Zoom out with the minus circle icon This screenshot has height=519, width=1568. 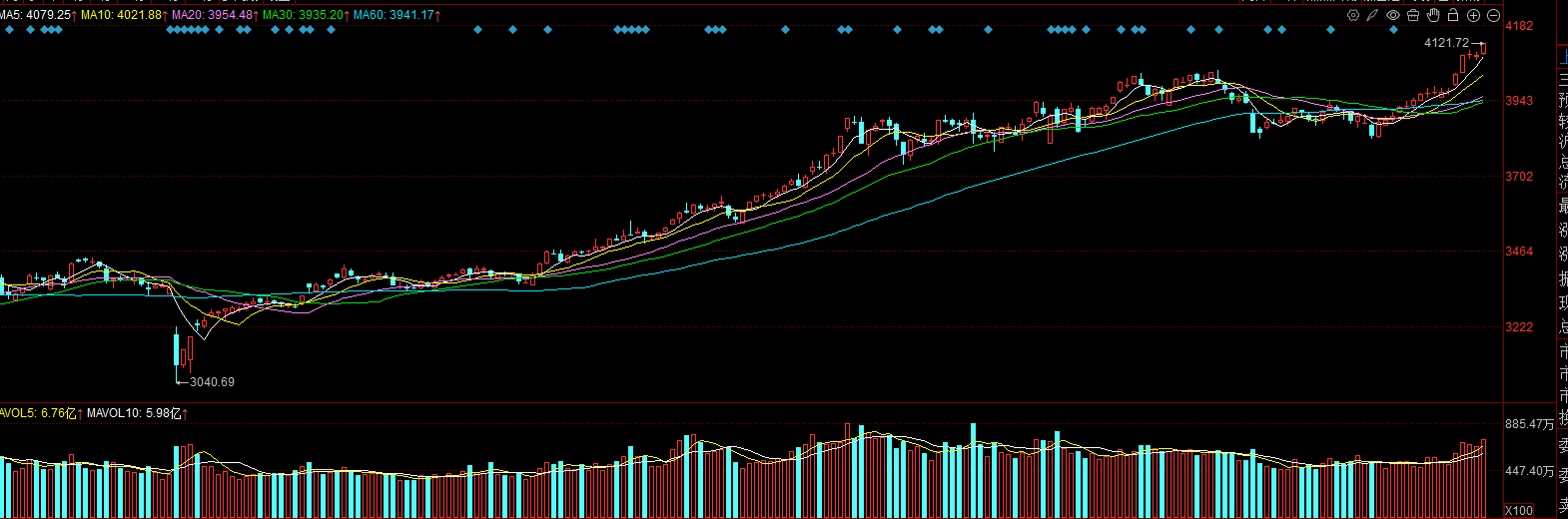coord(1494,16)
